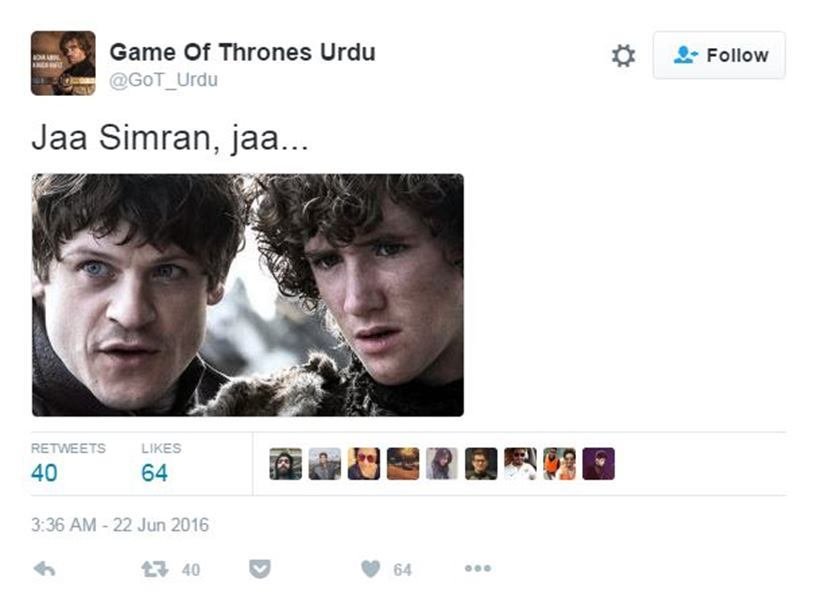Viewport: 820px width, 611px height.
Task: Open the Game Of Thrones Urdu profile name
Action: click(x=243, y=52)
